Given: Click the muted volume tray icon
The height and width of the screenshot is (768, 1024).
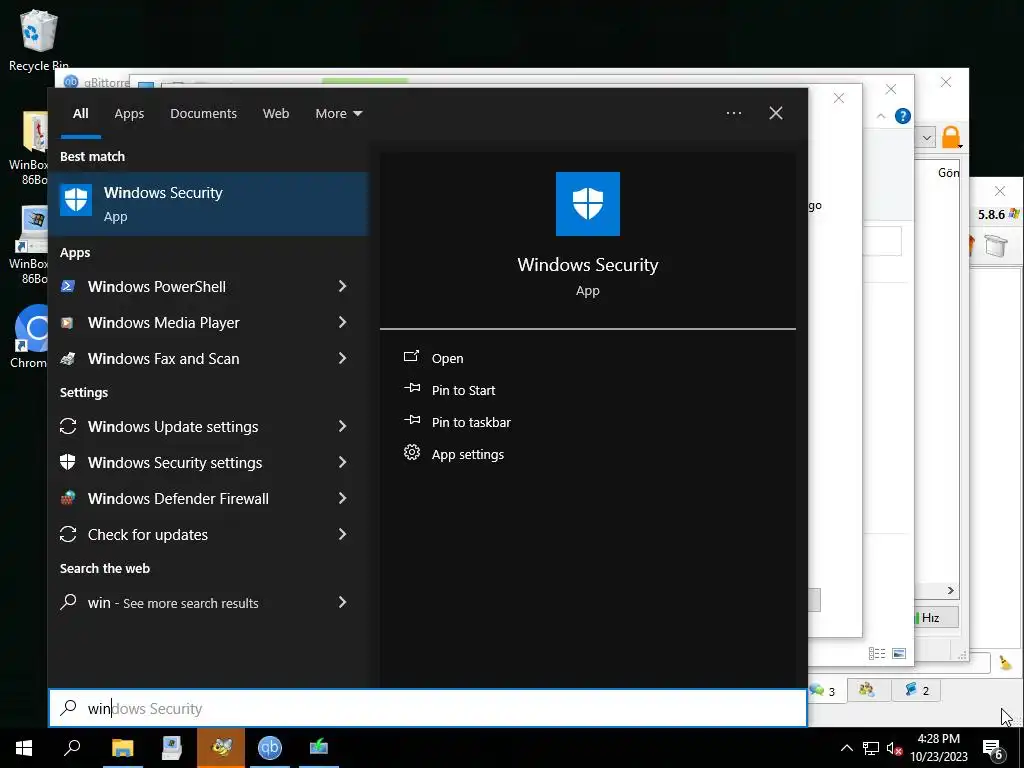Looking at the screenshot, I should point(894,748).
